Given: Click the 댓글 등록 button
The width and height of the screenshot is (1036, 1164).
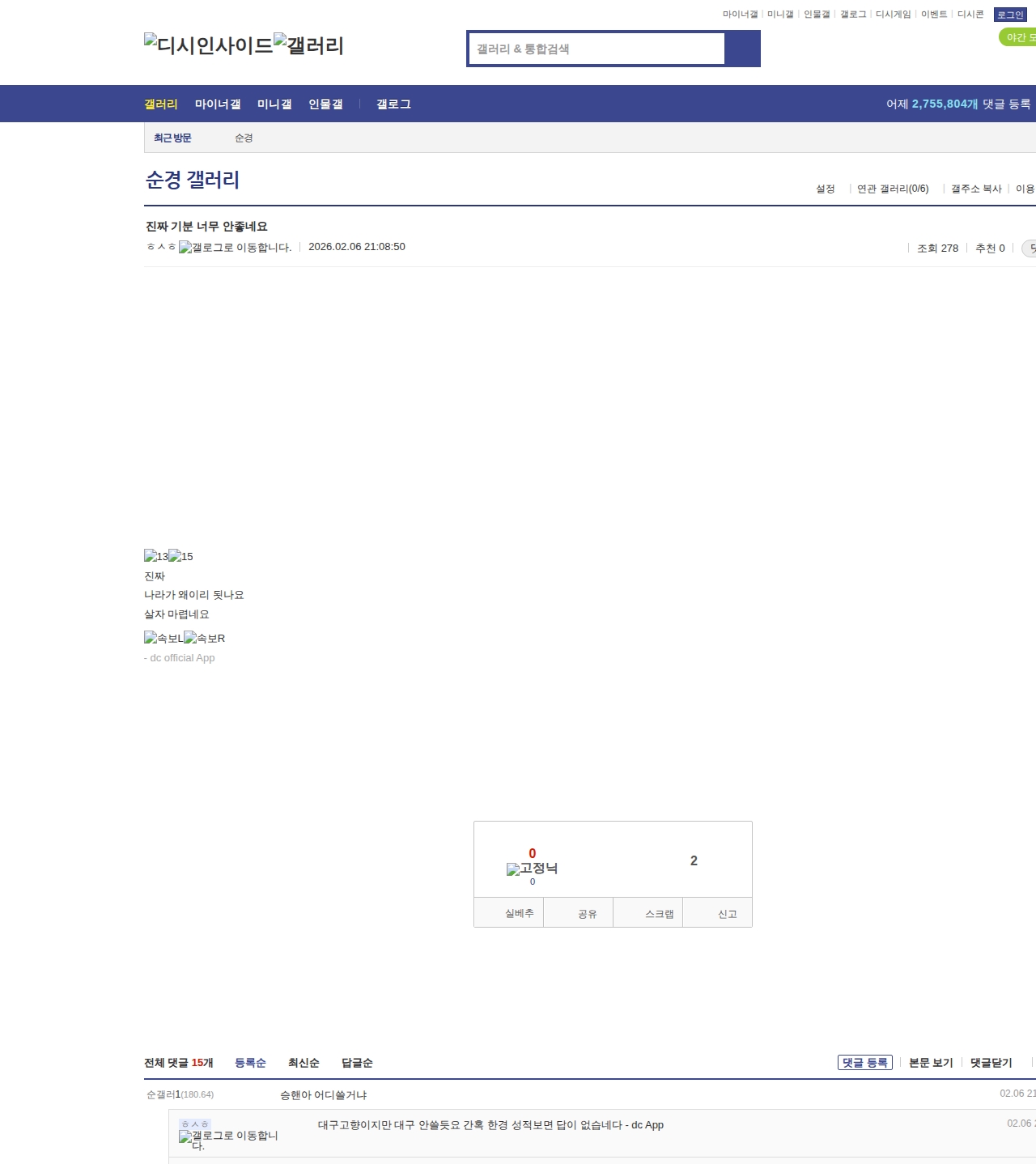Looking at the screenshot, I should [864, 1063].
